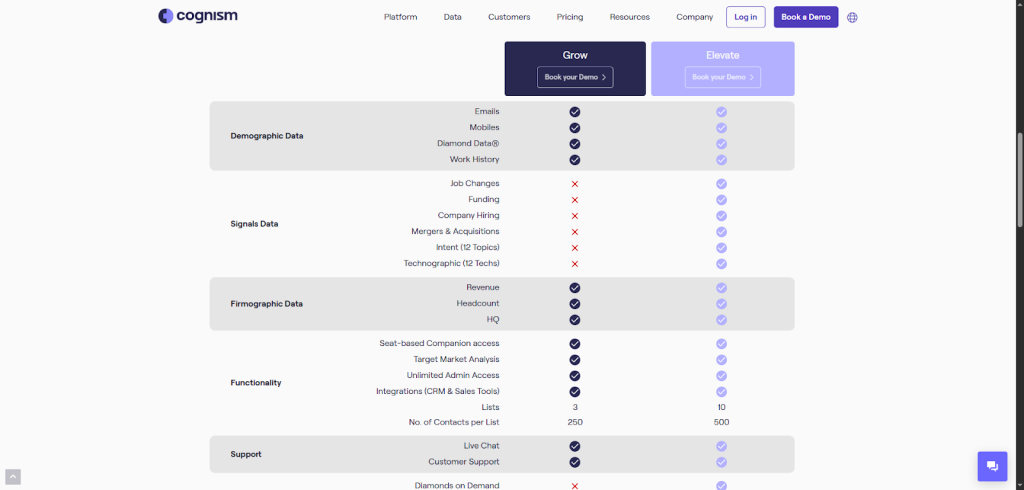
Task: Click the red X for Funding in Grow
Action: [x=575, y=200]
